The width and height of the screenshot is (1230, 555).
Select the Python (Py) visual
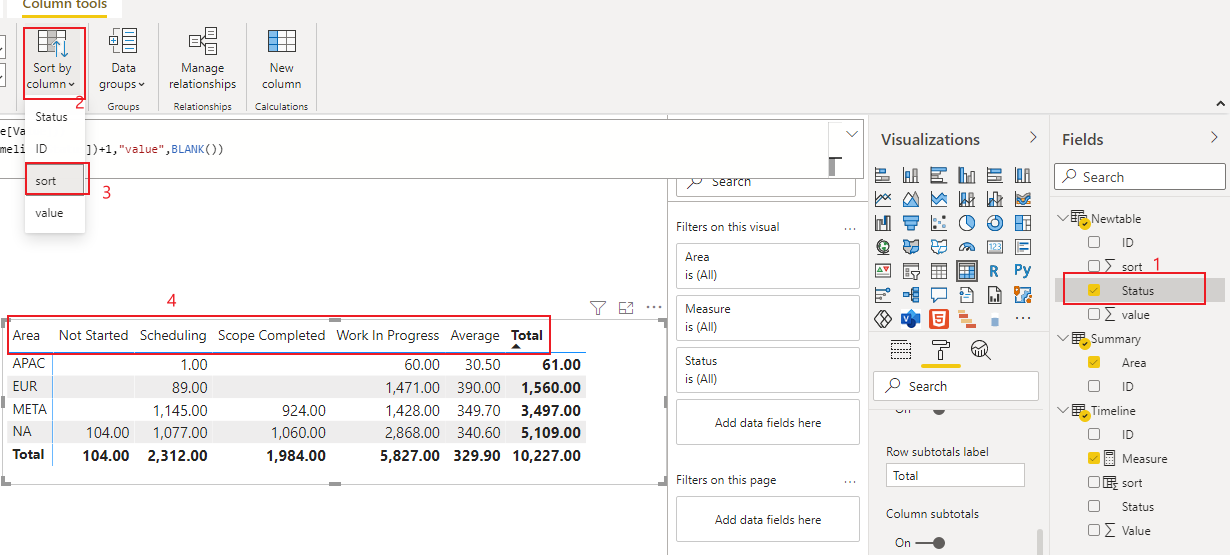[x=1022, y=271]
